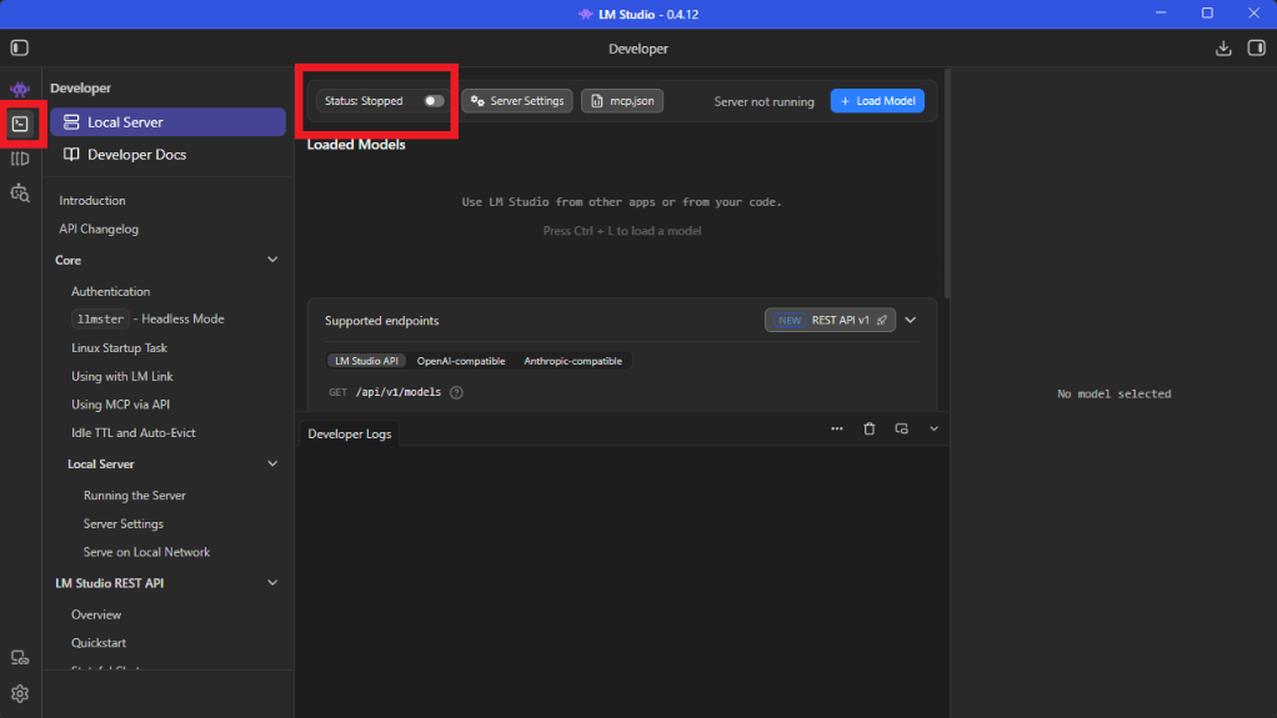Open the Authentication docs page
The image size is (1277, 718).
click(x=111, y=292)
